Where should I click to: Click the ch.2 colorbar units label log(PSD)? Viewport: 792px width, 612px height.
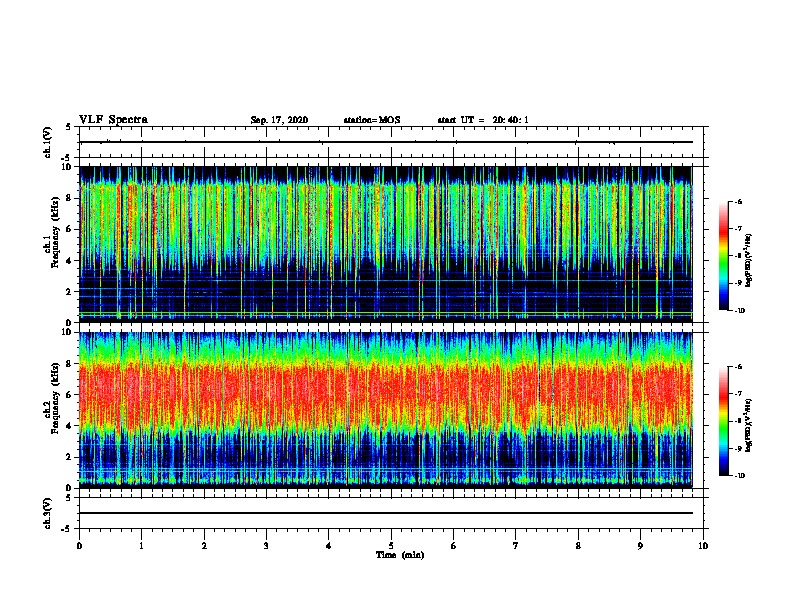(x=749, y=425)
